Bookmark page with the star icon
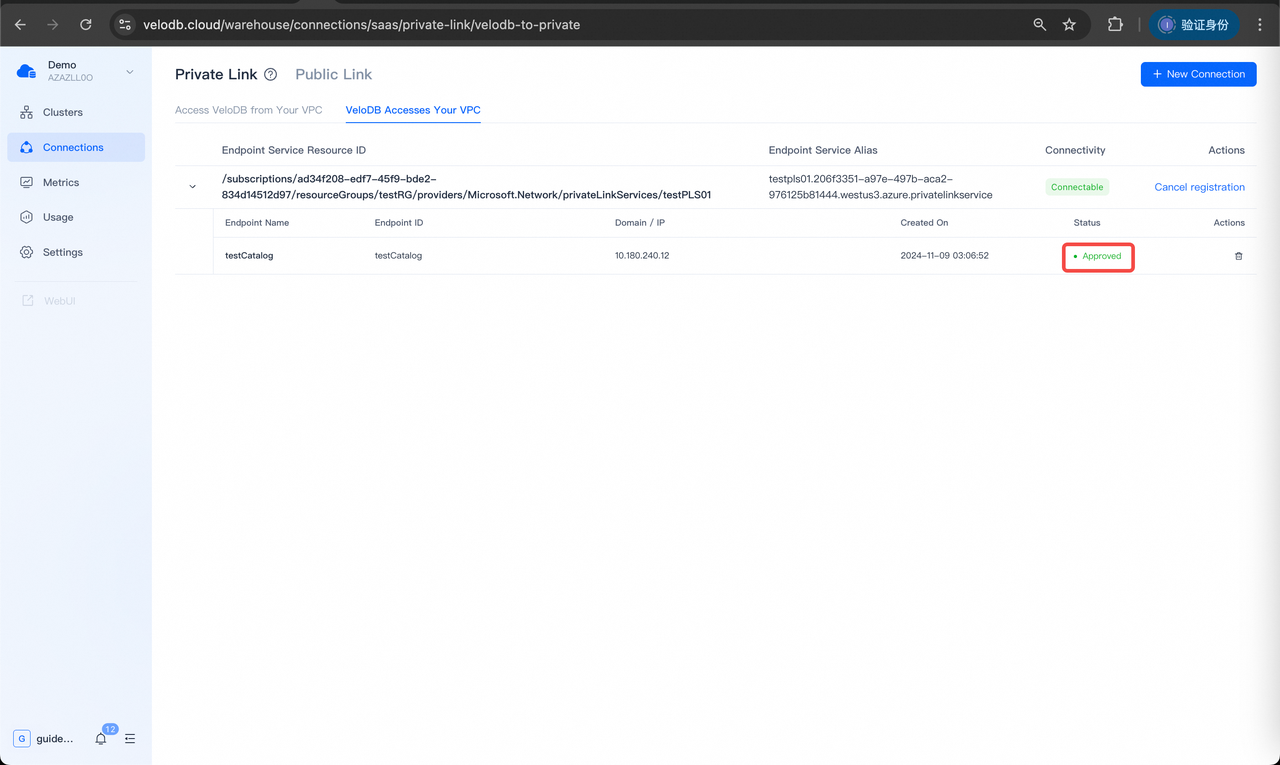Screen dimensions: 1280x765 pyautogui.click(x=1069, y=24)
